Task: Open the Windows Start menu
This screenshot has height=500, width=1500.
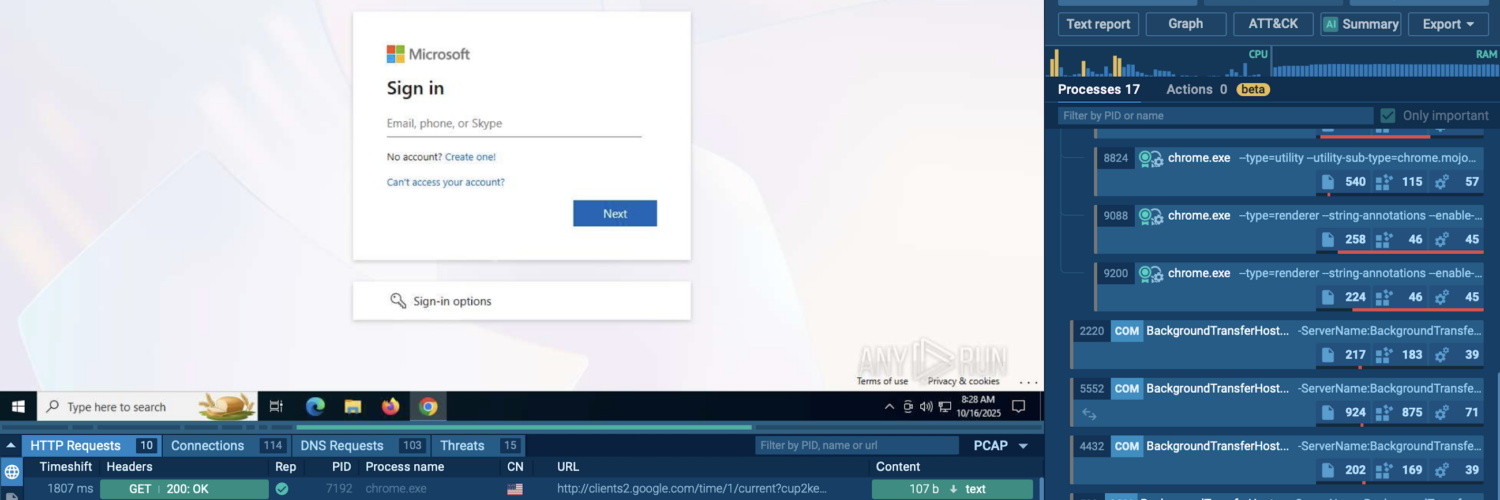Action: click(x=18, y=406)
